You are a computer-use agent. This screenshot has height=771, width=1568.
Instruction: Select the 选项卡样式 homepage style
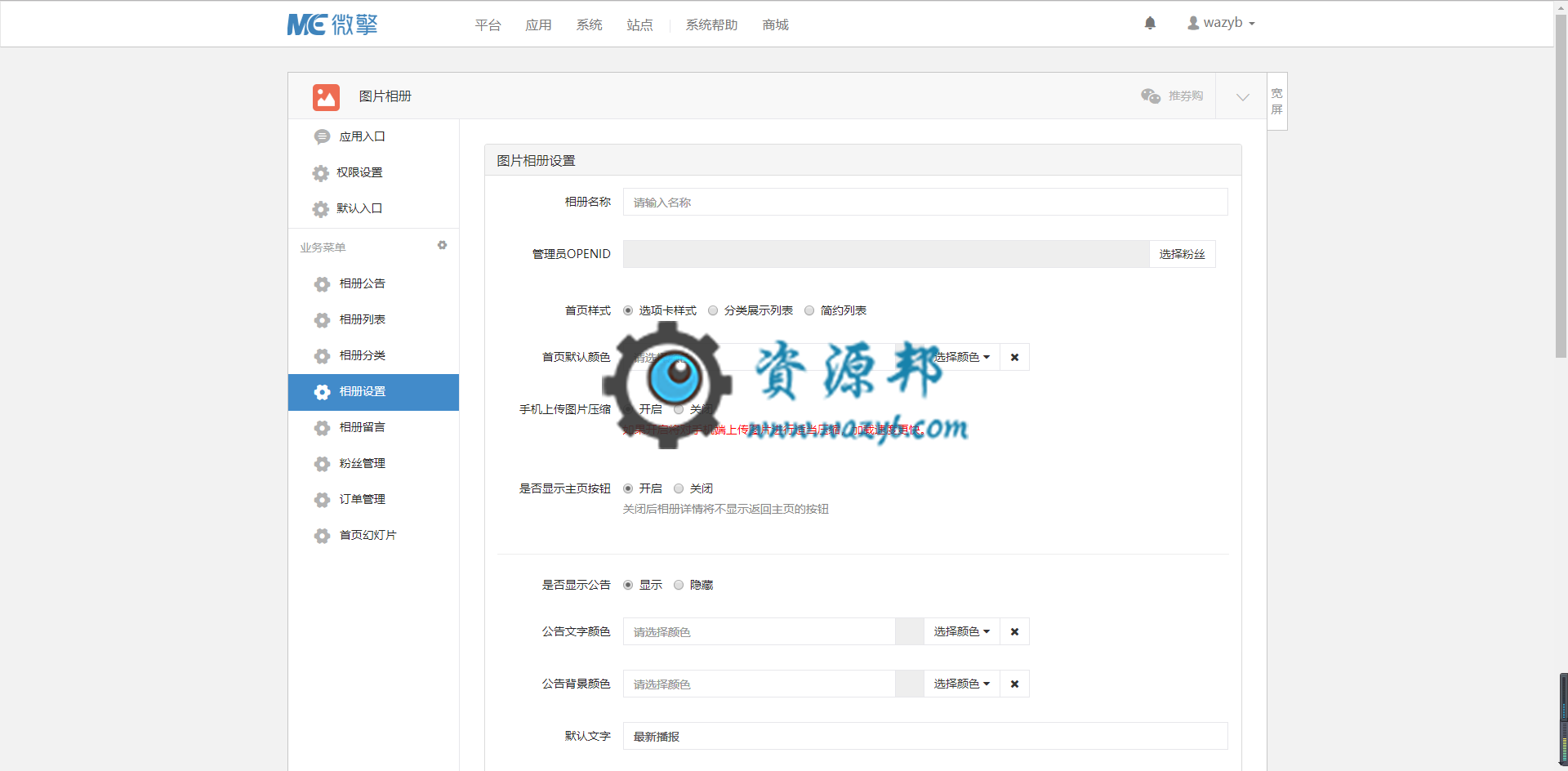(x=628, y=310)
